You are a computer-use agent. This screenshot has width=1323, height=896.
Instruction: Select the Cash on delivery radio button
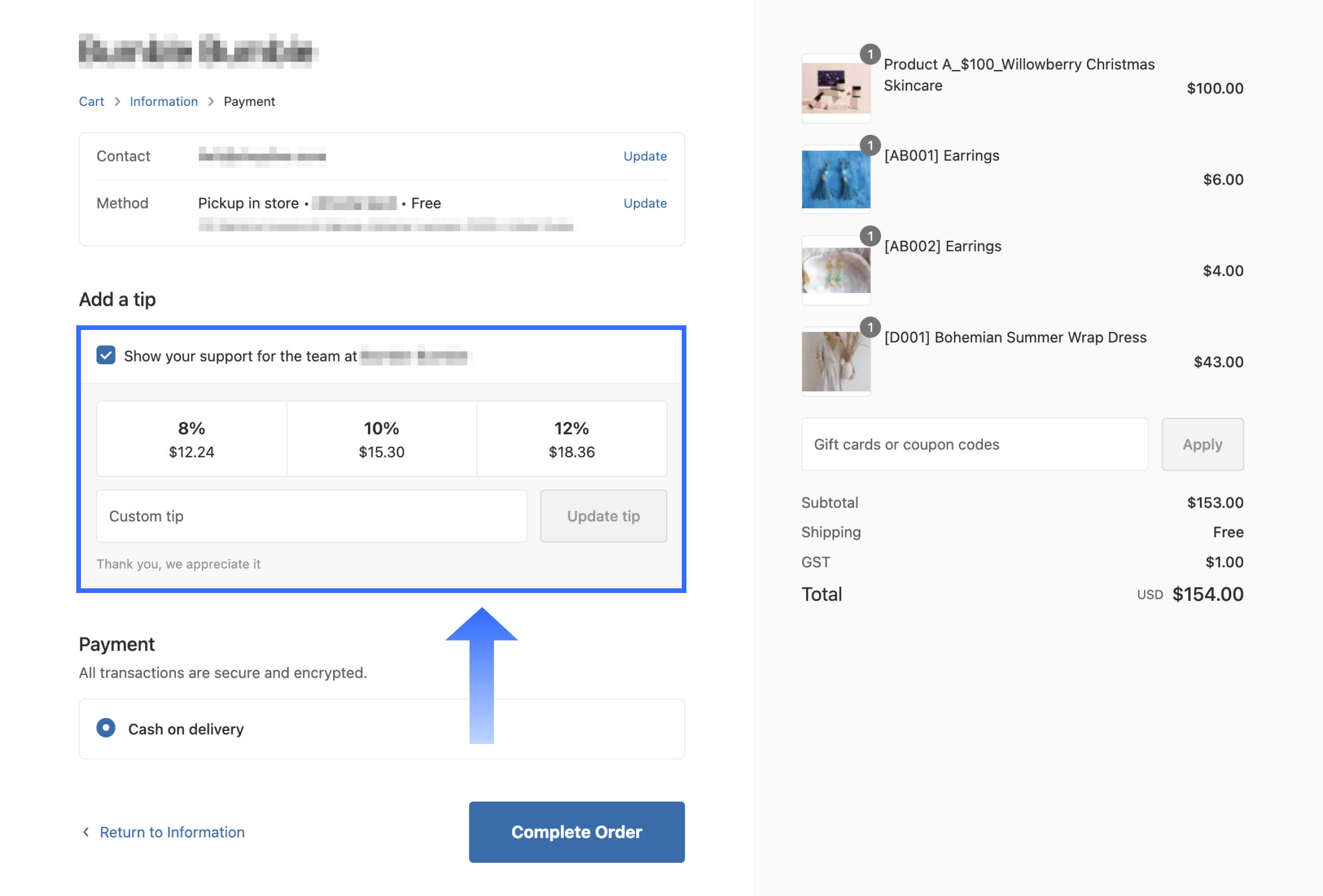[106, 728]
